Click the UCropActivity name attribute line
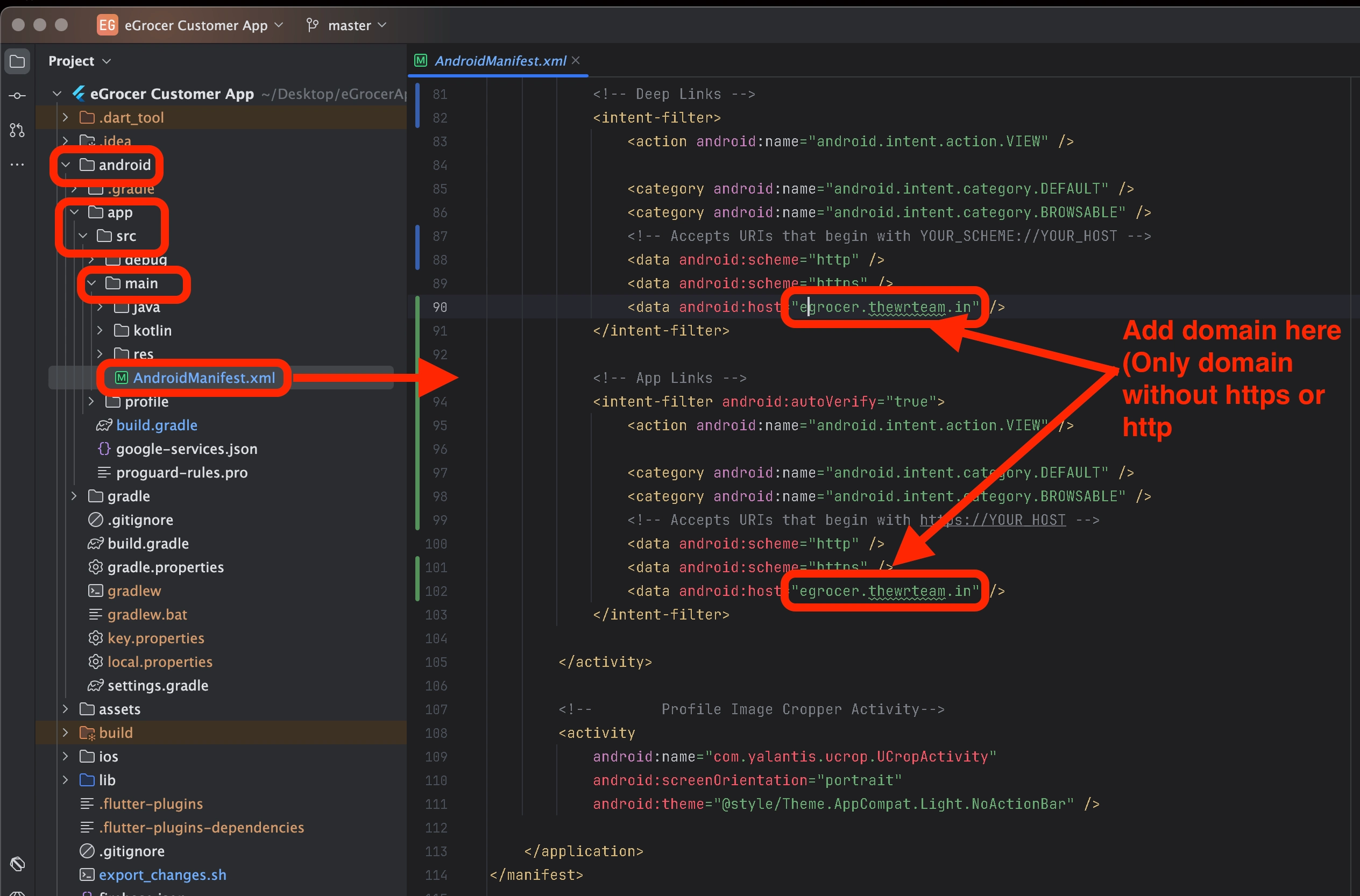The width and height of the screenshot is (1360, 896). 794,757
